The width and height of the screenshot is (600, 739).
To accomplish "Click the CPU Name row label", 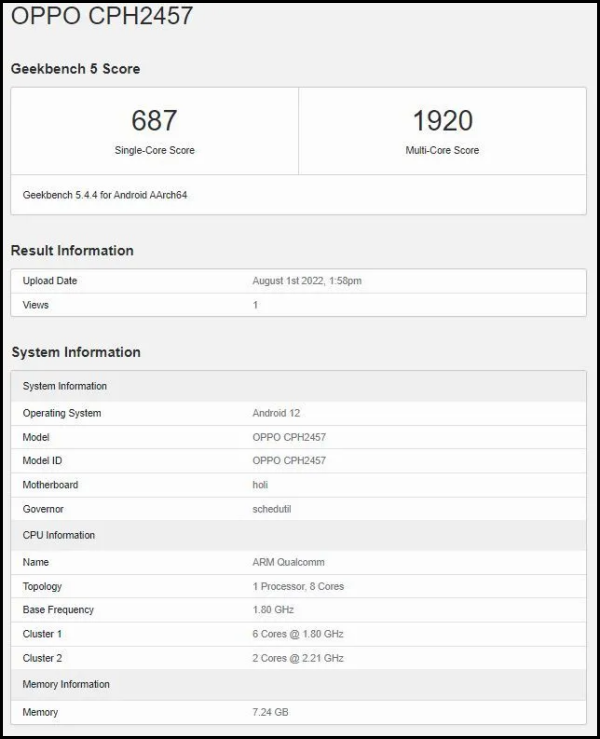I will (36, 562).
